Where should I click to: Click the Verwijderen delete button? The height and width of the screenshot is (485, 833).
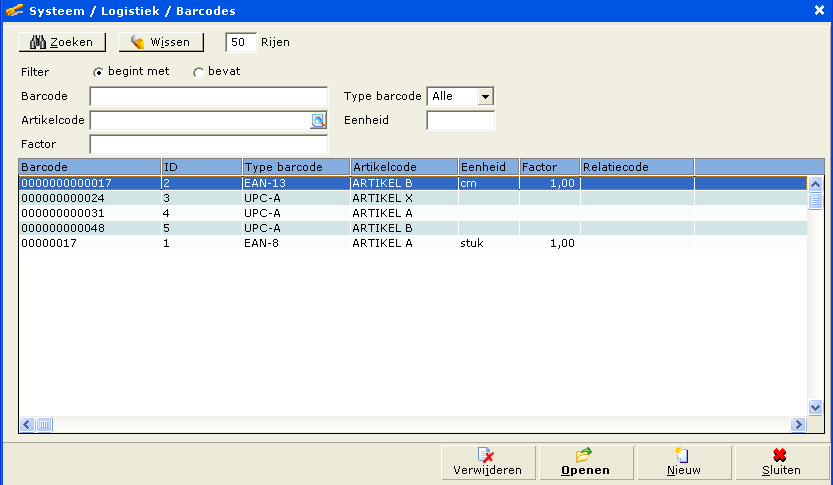click(x=488, y=462)
